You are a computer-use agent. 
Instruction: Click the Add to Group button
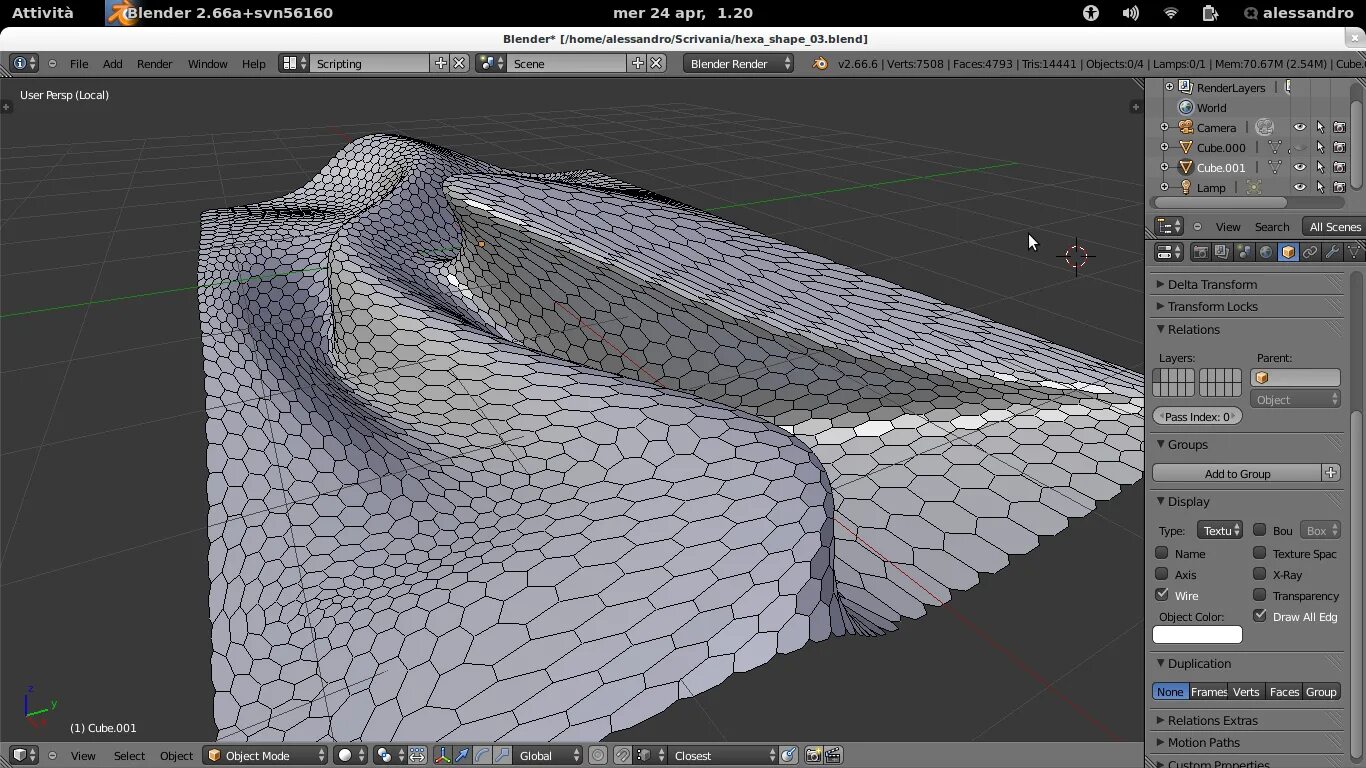[1237, 474]
